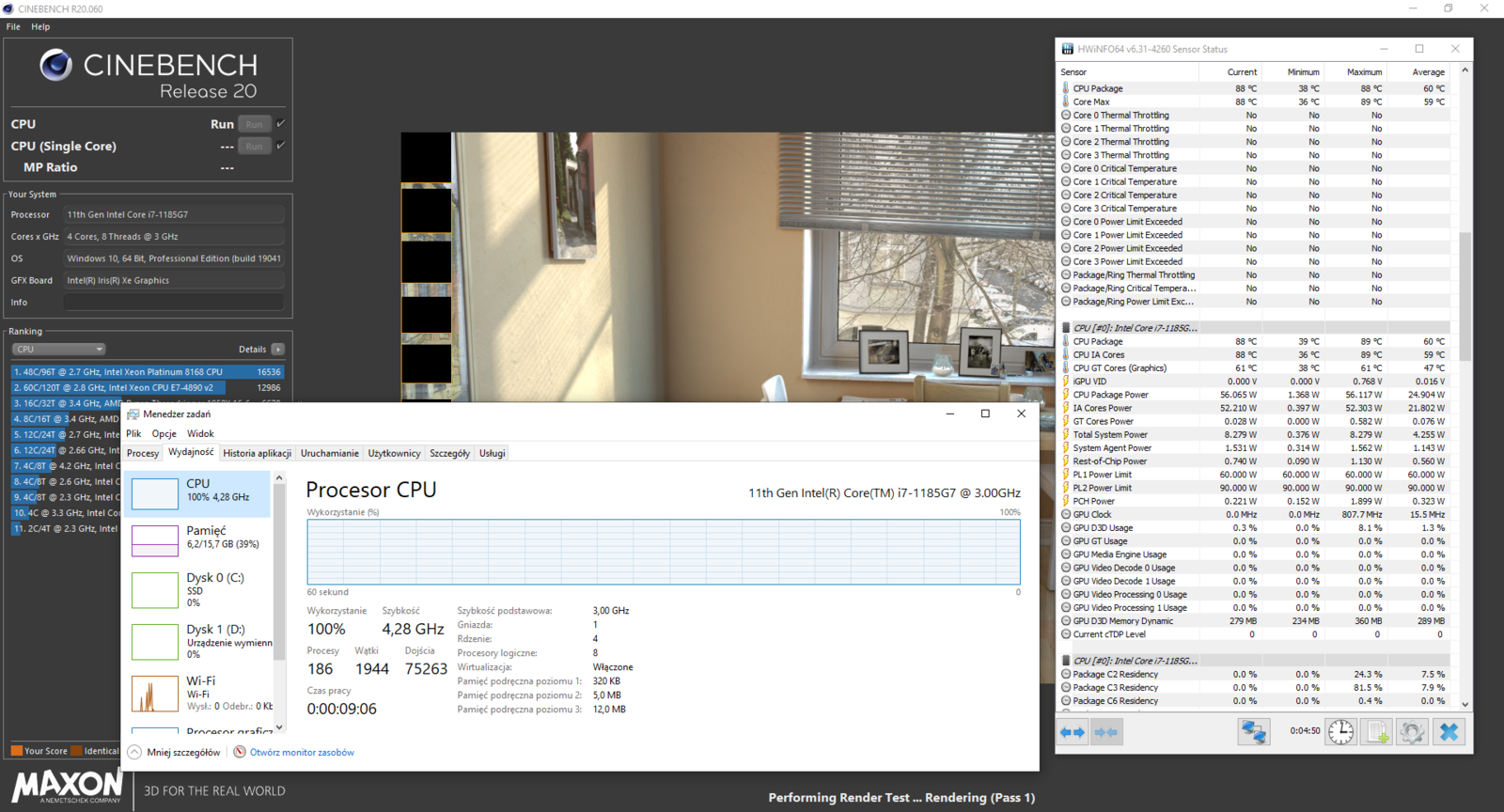Switch to Historia aplikacji tab
This screenshot has width=1504, height=812.
pos(257,453)
